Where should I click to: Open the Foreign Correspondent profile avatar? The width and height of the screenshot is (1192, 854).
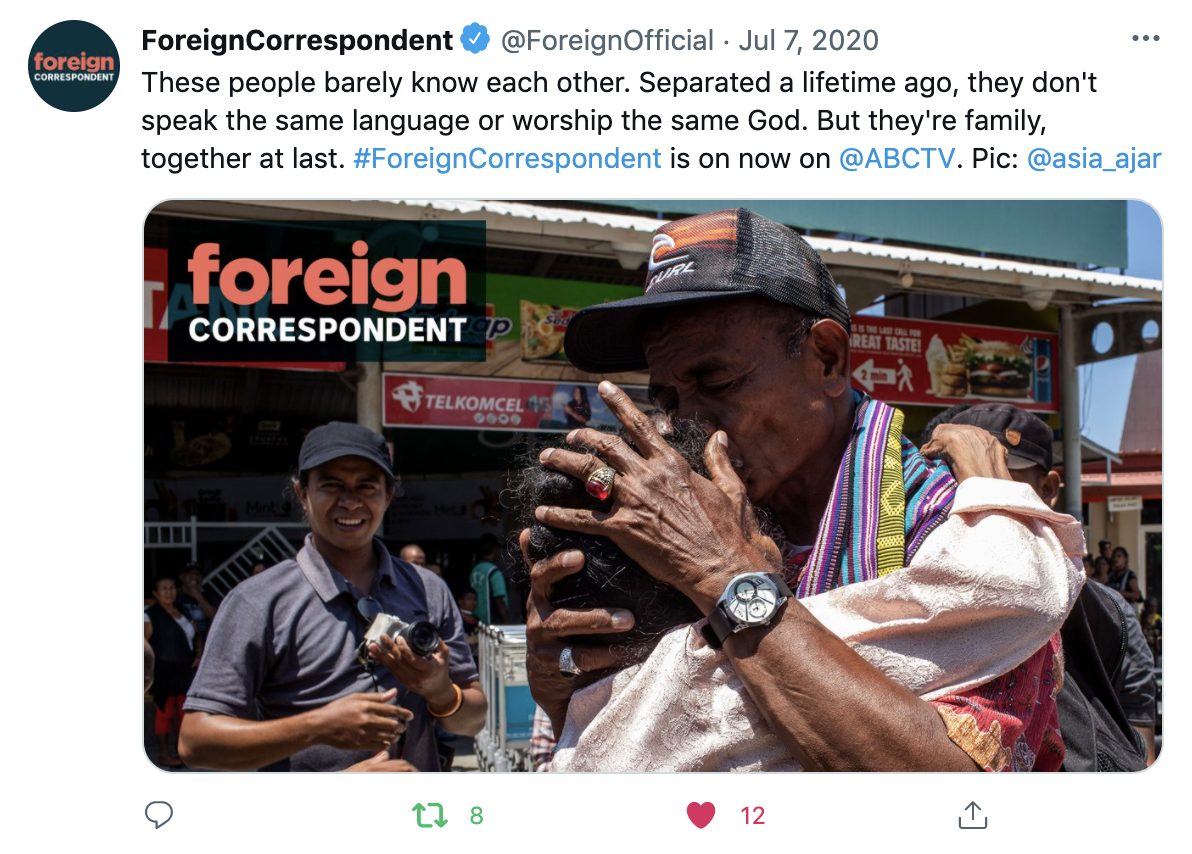point(74,66)
